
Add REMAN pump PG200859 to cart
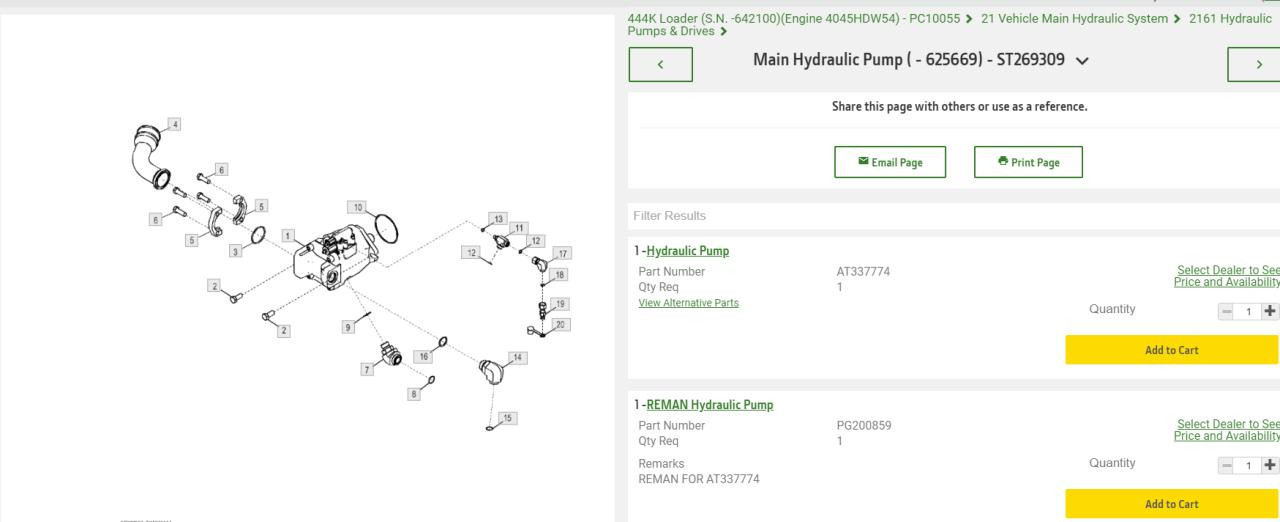(x=1171, y=504)
